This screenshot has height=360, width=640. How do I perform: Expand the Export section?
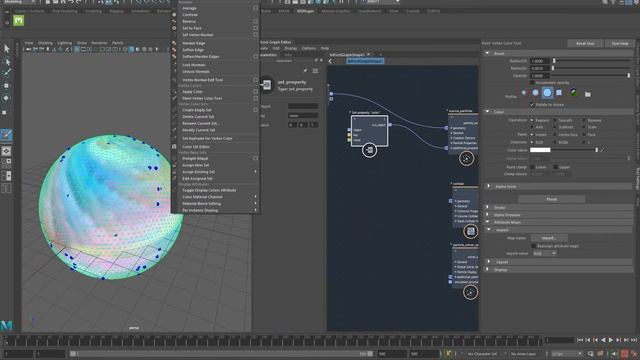point(489,262)
